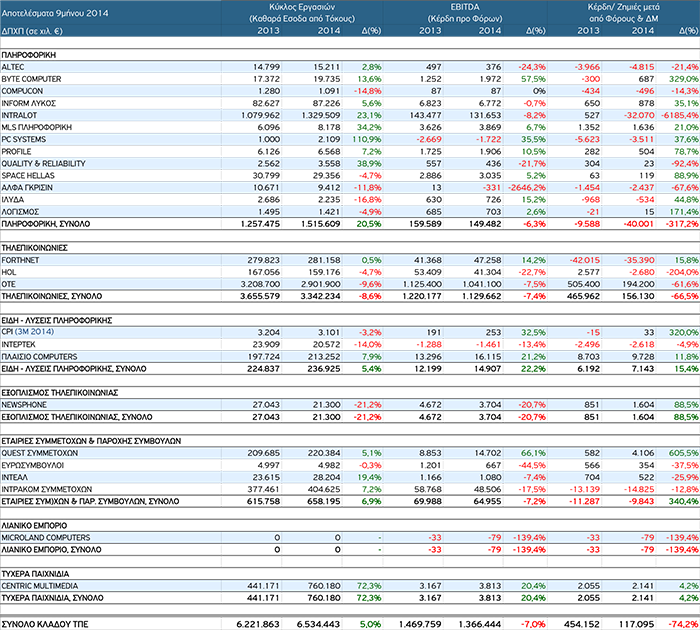Click grand total 2014 turnover 6.534.443

pyautogui.click(x=318, y=624)
